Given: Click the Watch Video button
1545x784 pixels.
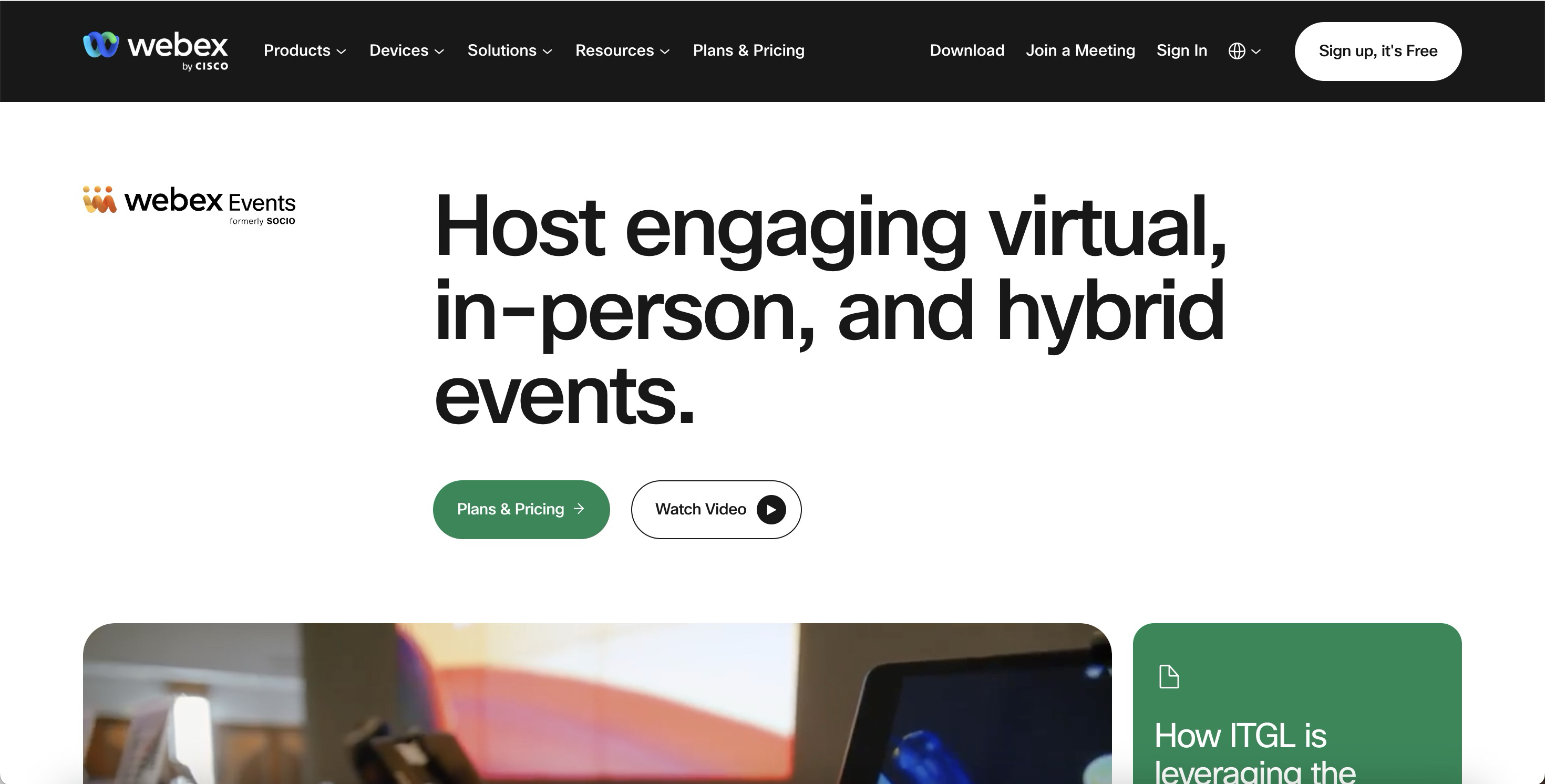Looking at the screenshot, I should pyautogui.click(x=716, y=509).
